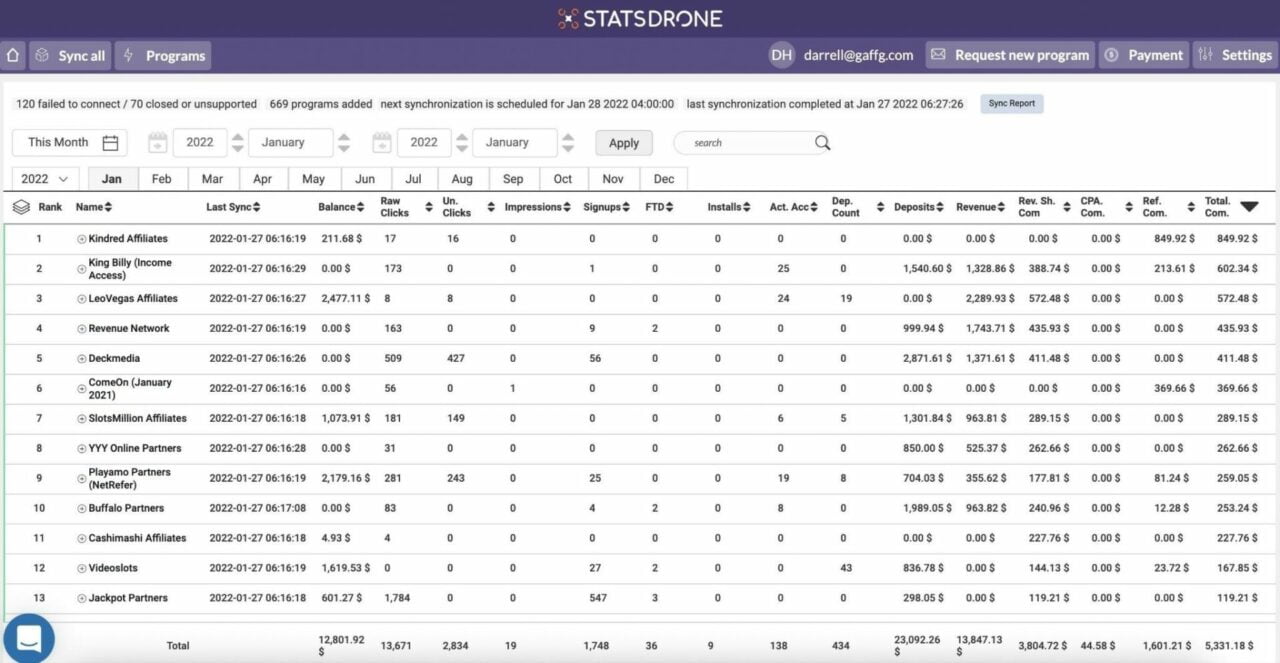
Task: Click the Sync all cube icon
Action: click(x=41, y=55)
